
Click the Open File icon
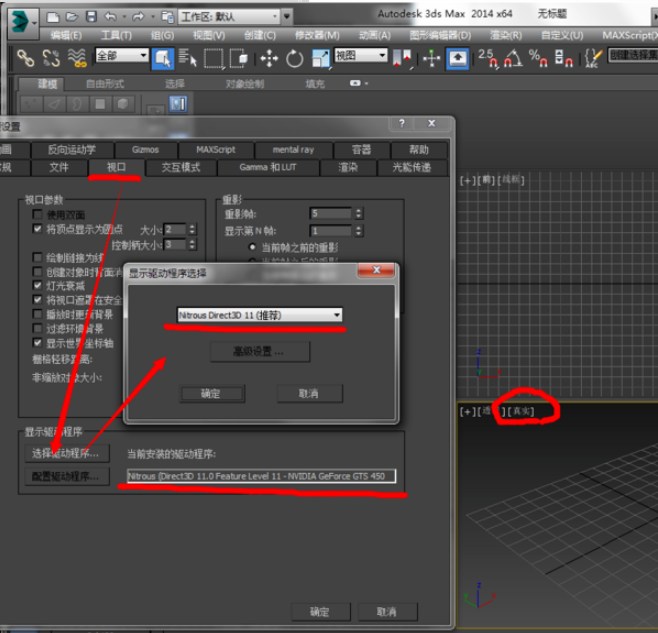point(72,17)
